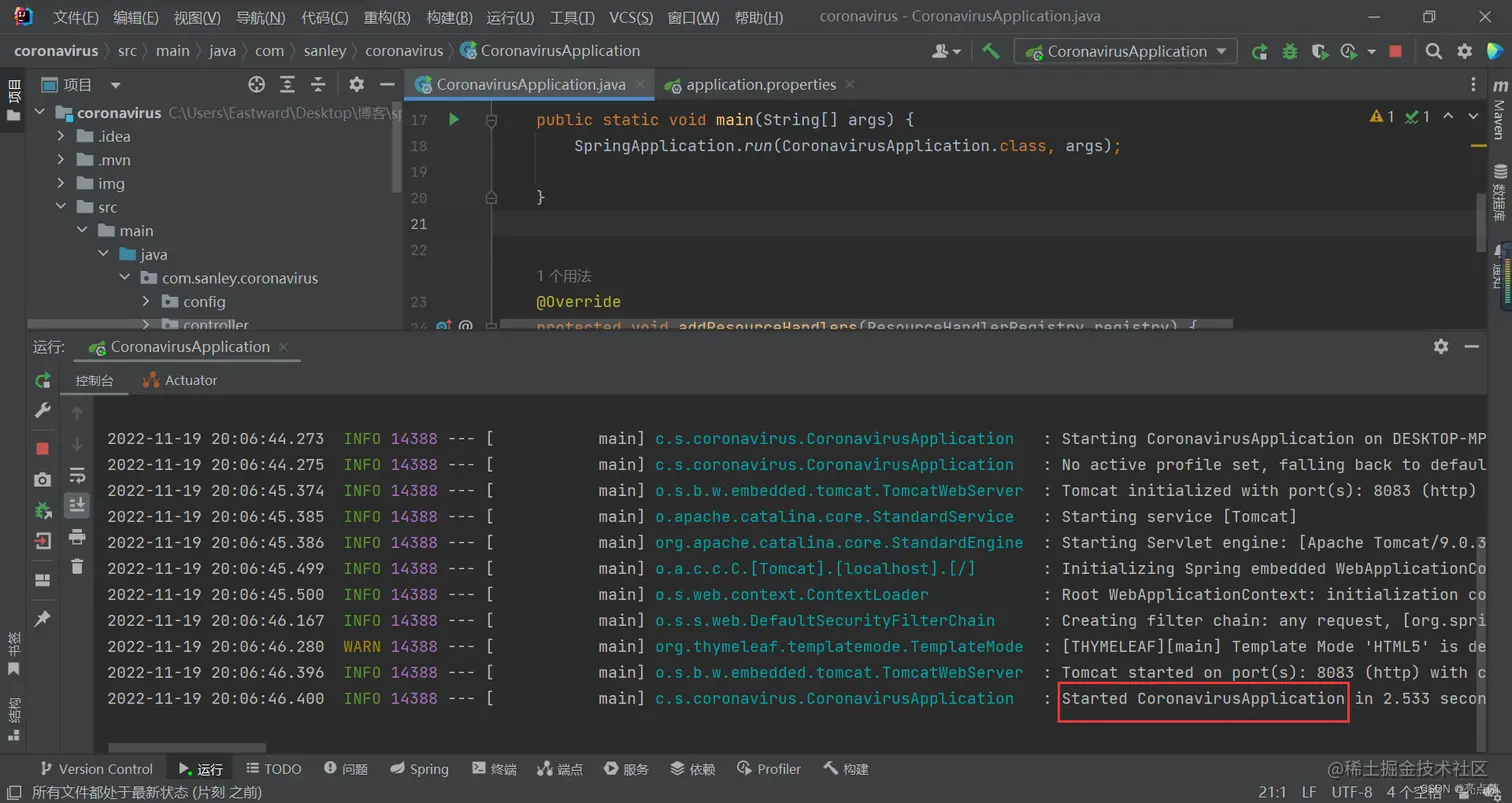Click console horizontal scrollbar
1512x803 pixels.
click(x=186, y=748)
